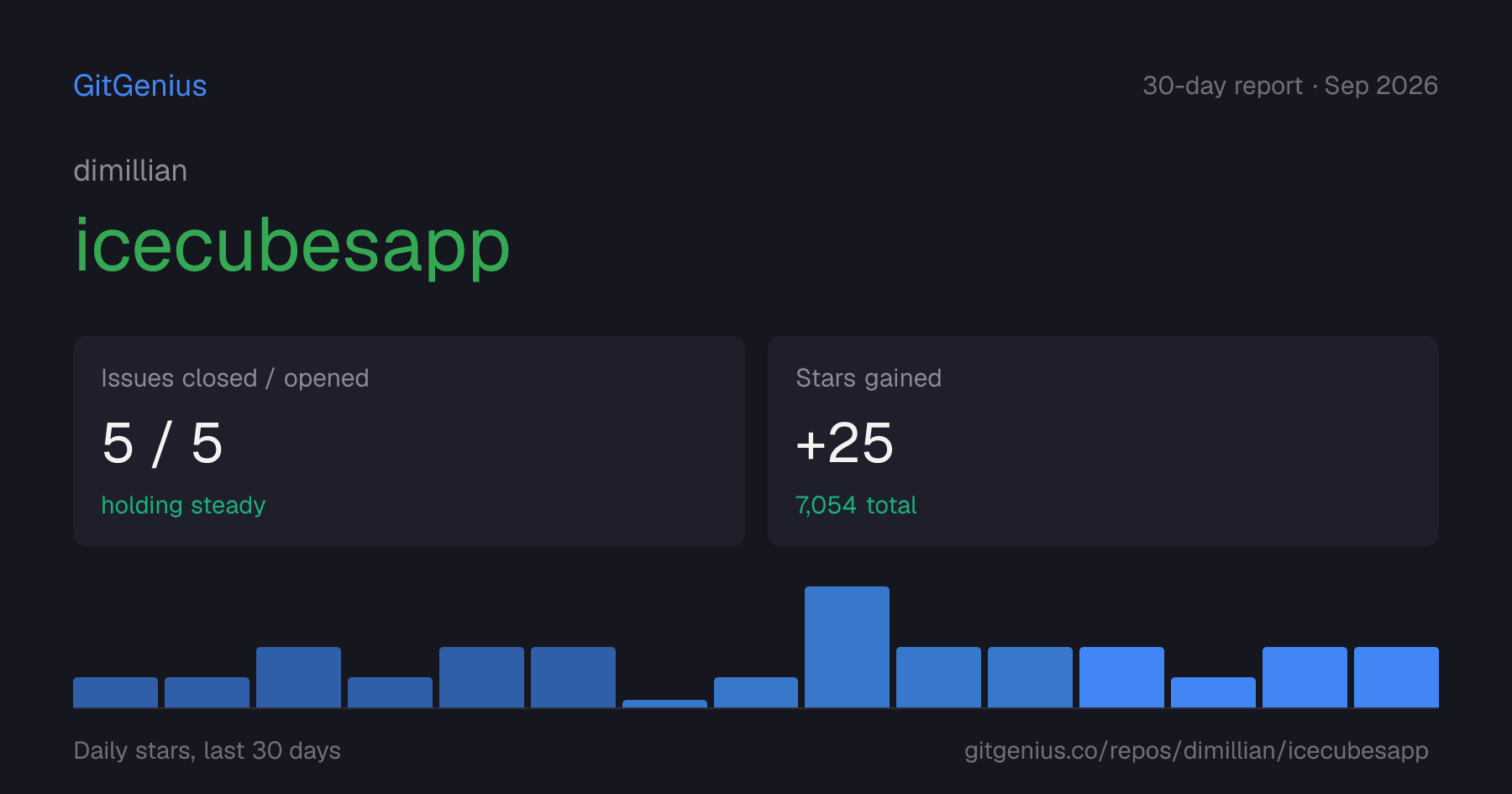1512x794 pixels.
Task: Click the GitGenius brand link
Action: tap(139, 86)
